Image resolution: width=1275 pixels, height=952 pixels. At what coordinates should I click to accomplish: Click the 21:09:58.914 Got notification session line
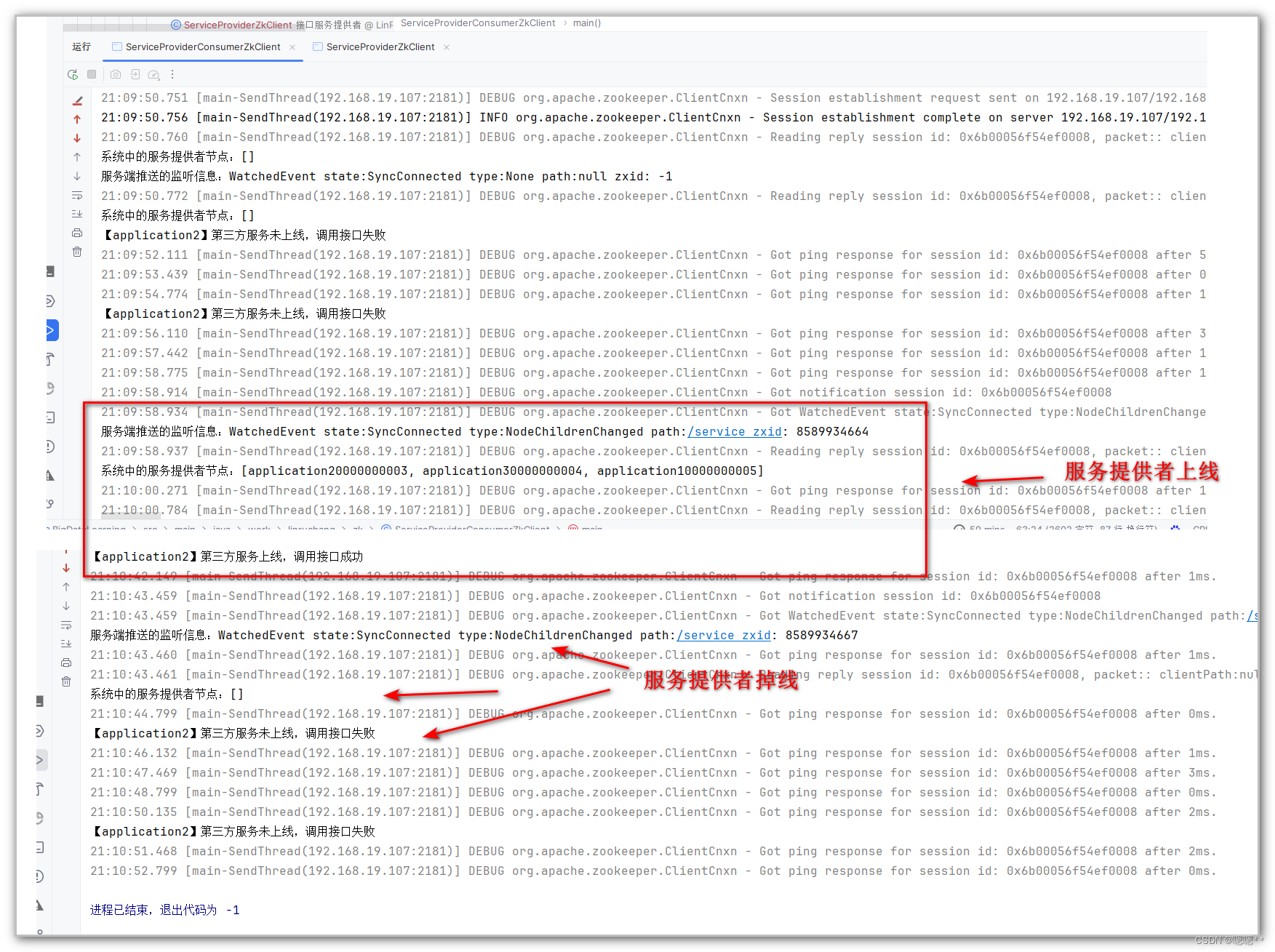pos(607,392)
